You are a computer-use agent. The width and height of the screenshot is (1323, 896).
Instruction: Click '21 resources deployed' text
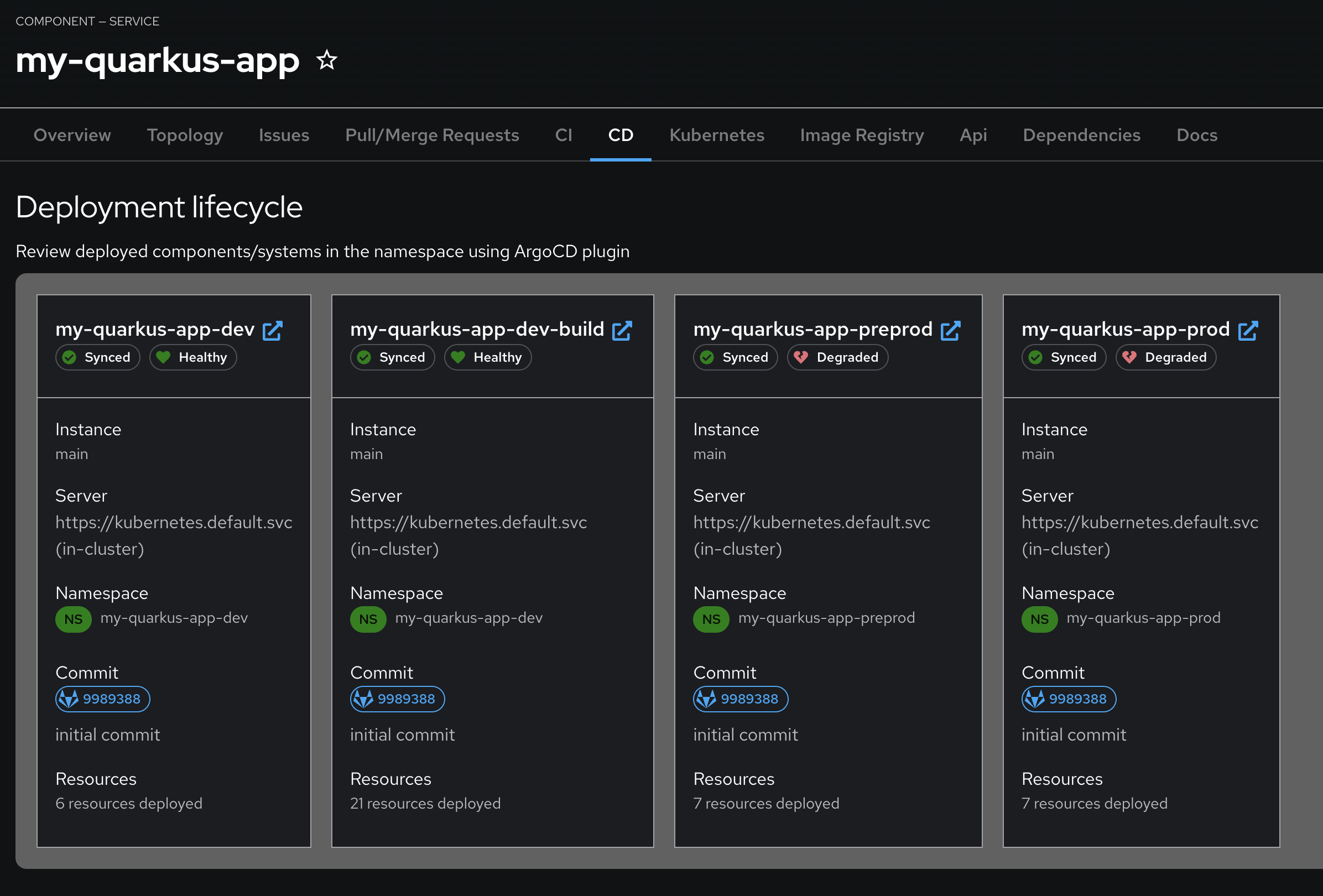425,804
